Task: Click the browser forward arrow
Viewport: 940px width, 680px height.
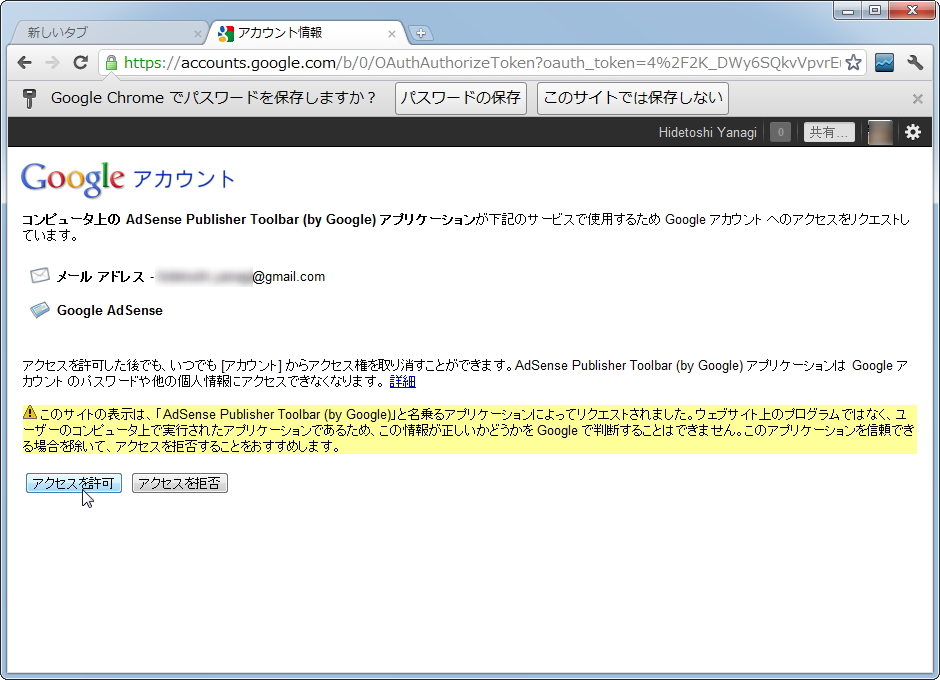Action: (x=53, y=62)
